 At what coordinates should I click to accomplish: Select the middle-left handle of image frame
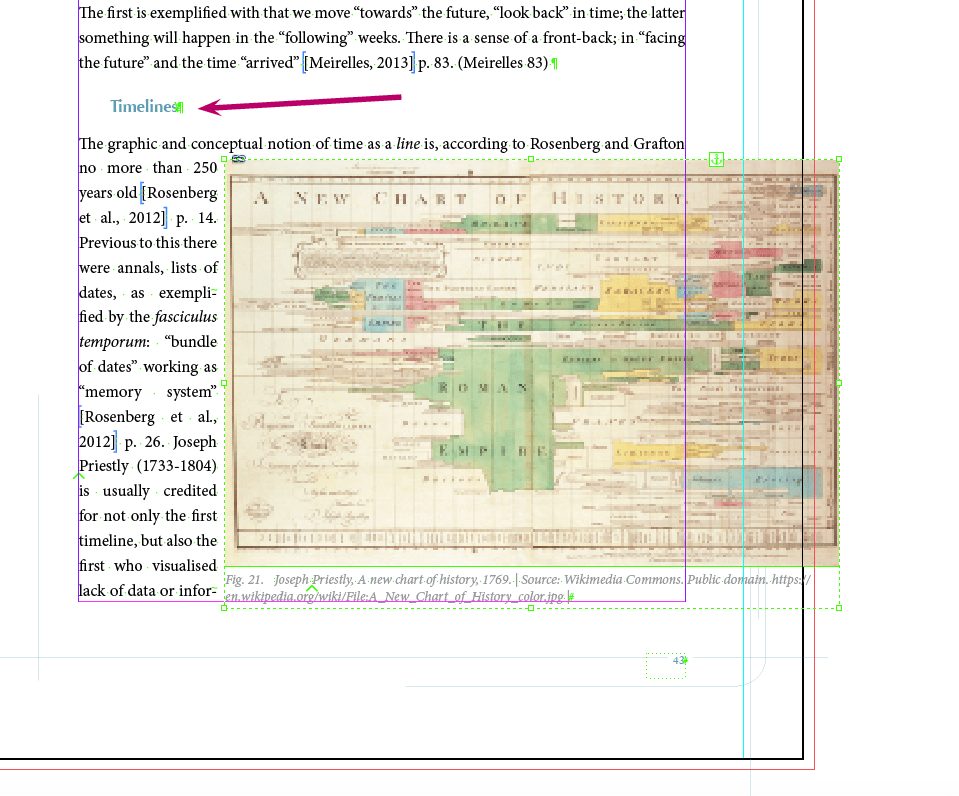(x=224, y=383)
